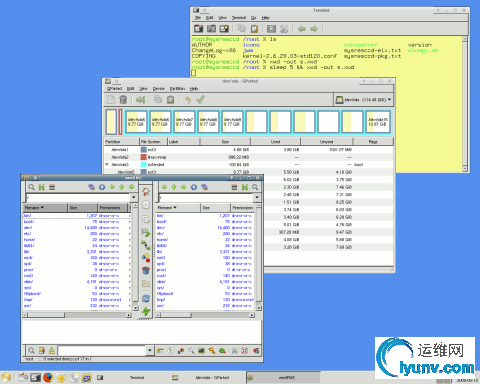The width and height of the screenshot is (480, 384).
Task: Sort the left pane by Filename header
Action: (45, 207)
